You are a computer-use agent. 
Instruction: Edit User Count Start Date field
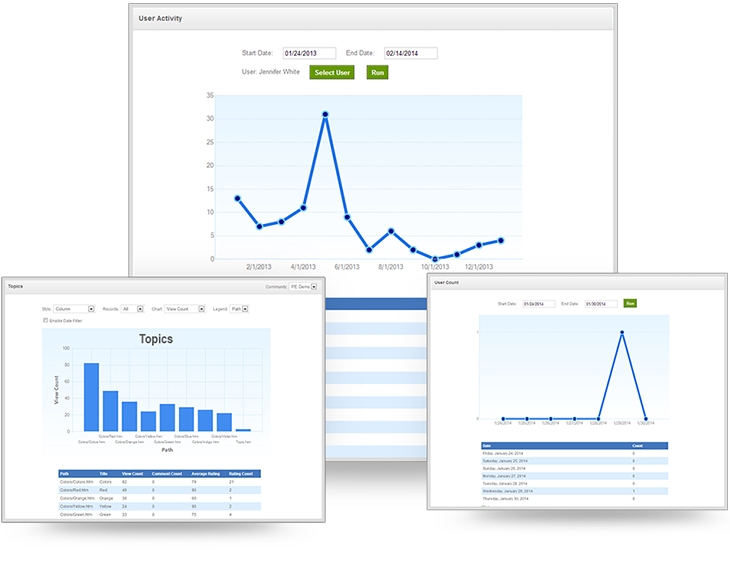pos(539,304)
